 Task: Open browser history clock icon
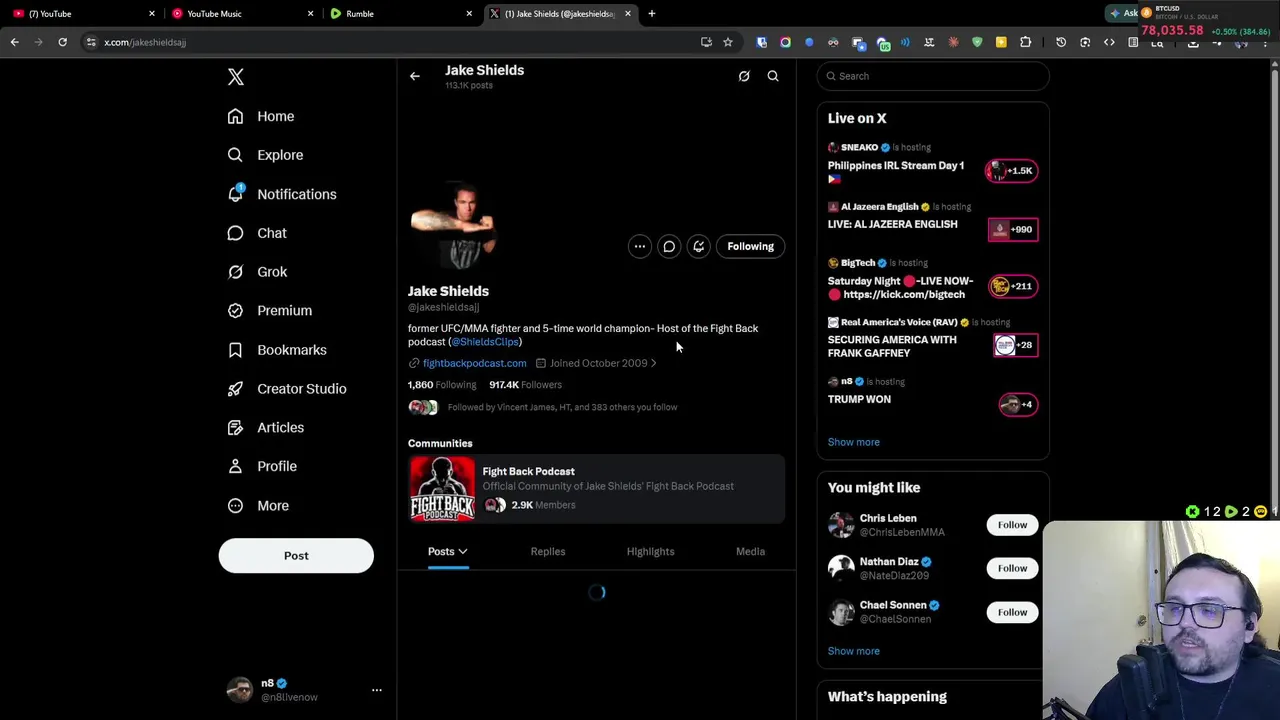click(1061, 42)
